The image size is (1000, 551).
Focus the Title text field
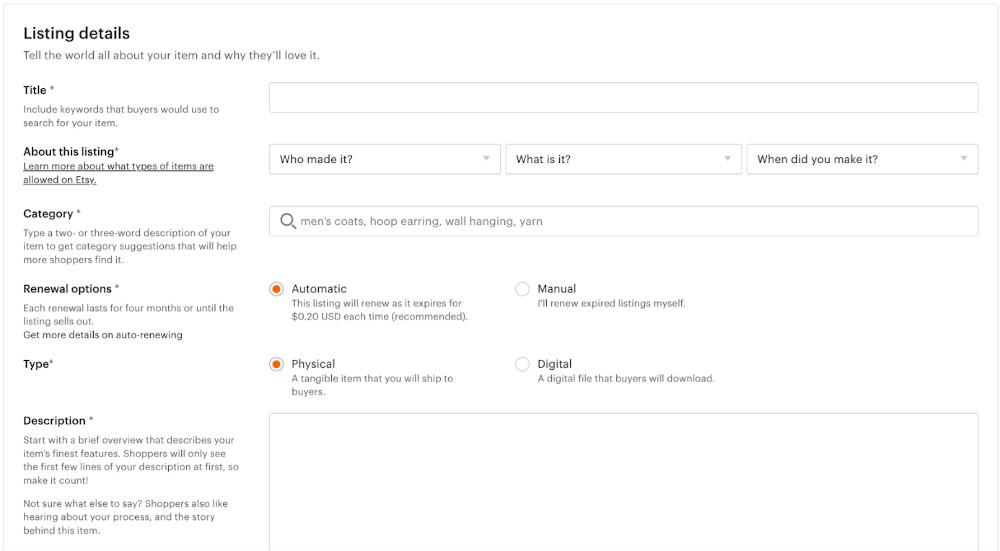(623, 98)
